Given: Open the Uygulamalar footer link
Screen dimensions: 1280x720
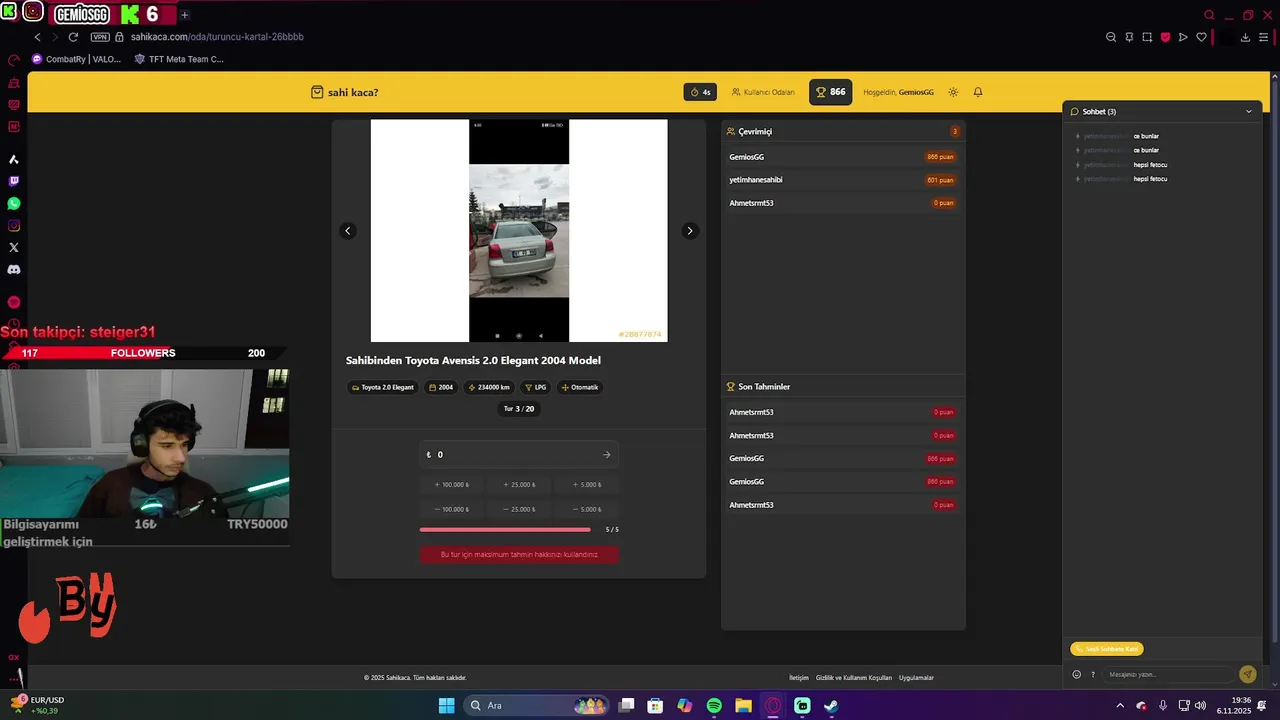Looking at the screenshot, I should (x=916, y=678).
